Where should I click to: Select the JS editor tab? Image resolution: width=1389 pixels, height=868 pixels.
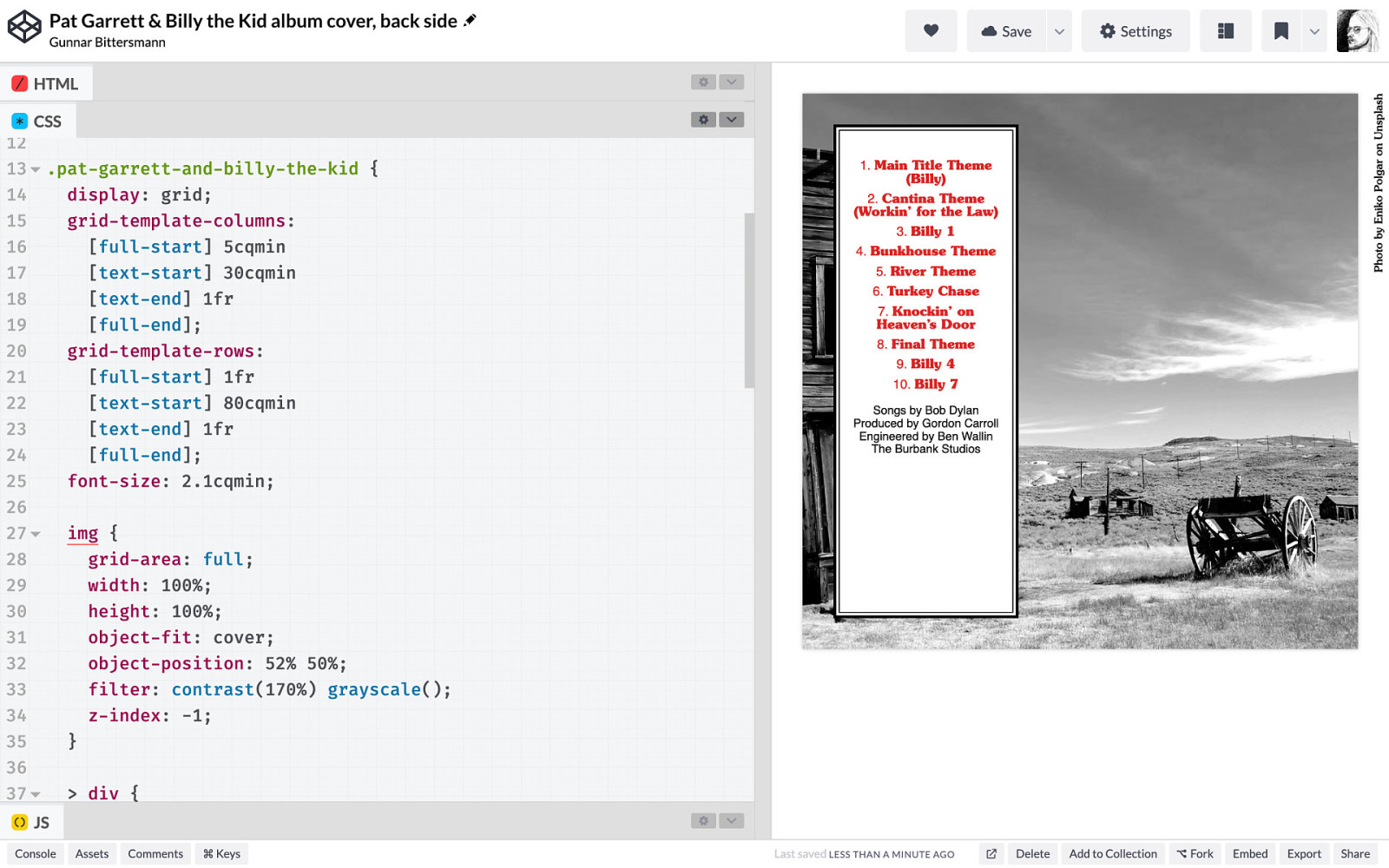(x=31, y=822)
